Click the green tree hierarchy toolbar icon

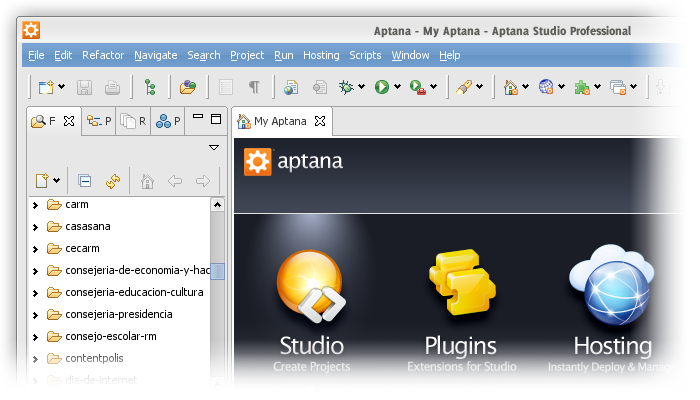[x=150, y=87]
